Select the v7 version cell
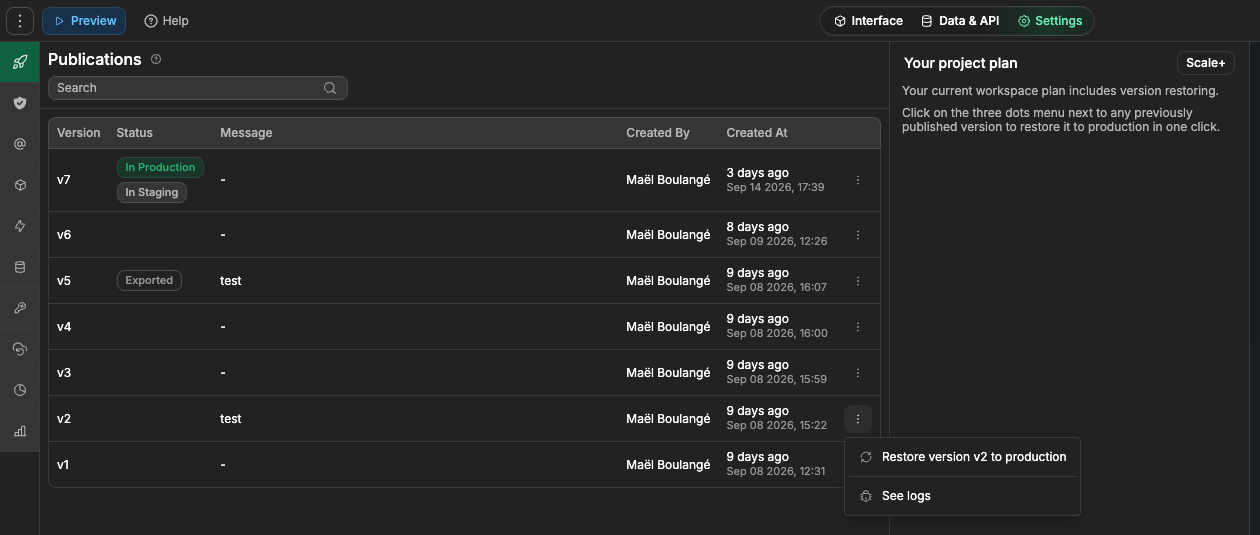Image resolution: width=1260 pixels, height=535 pixels. click(64, 180)
